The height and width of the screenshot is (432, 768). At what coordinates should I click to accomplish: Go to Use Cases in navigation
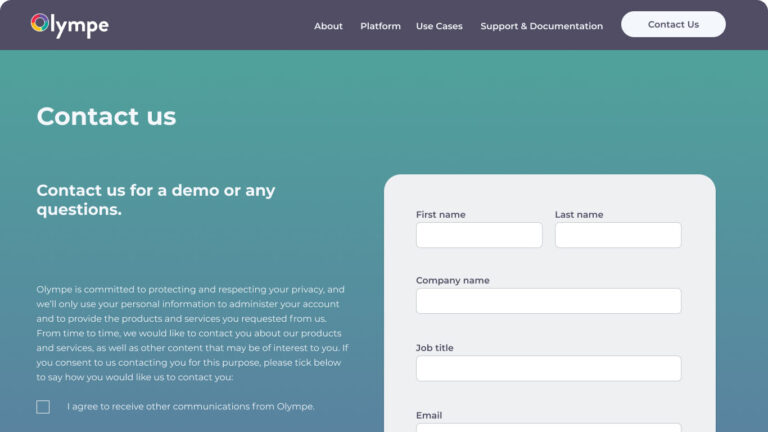[x=439, y=26]
